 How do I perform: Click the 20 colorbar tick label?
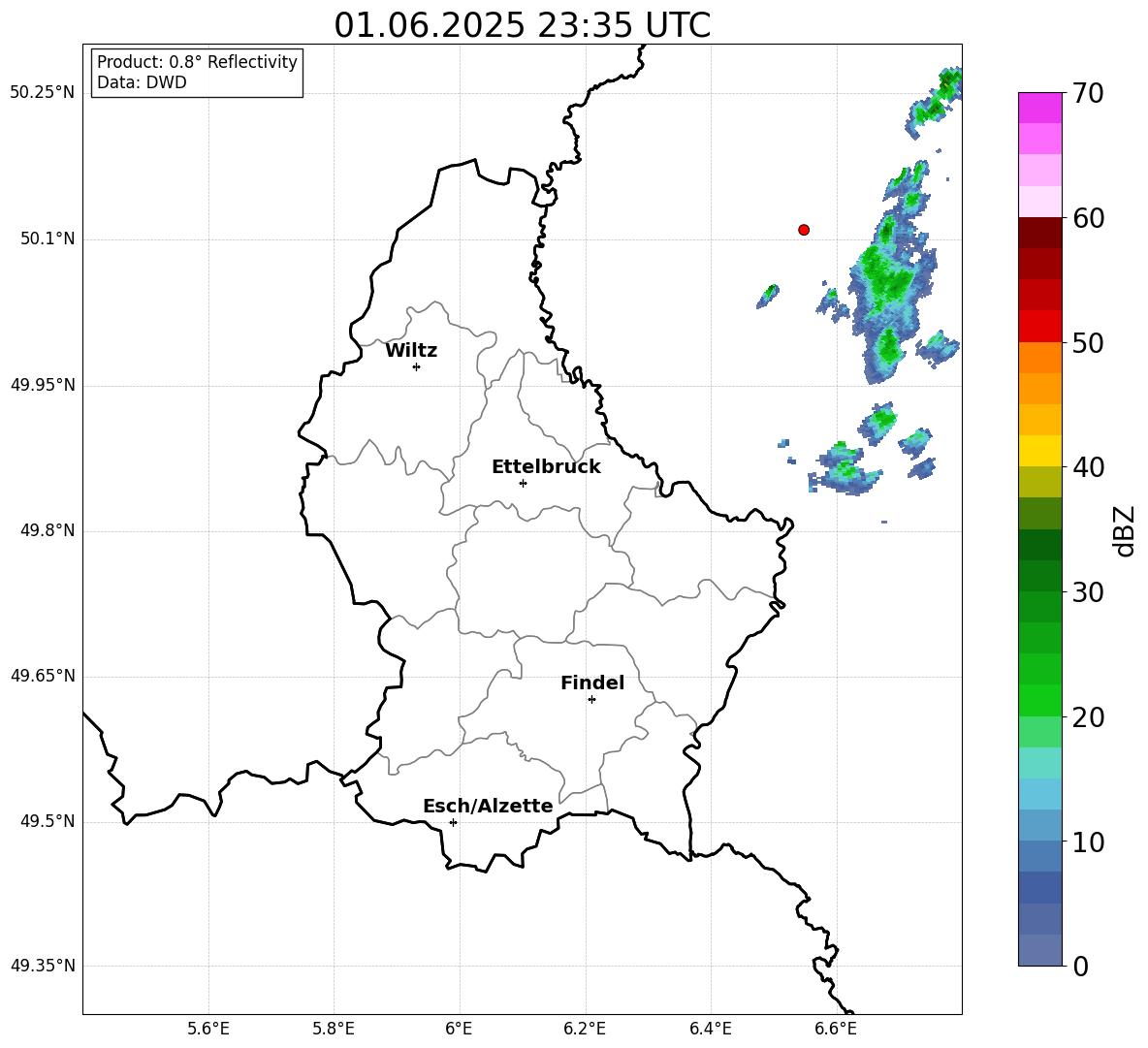(1088, 717)
